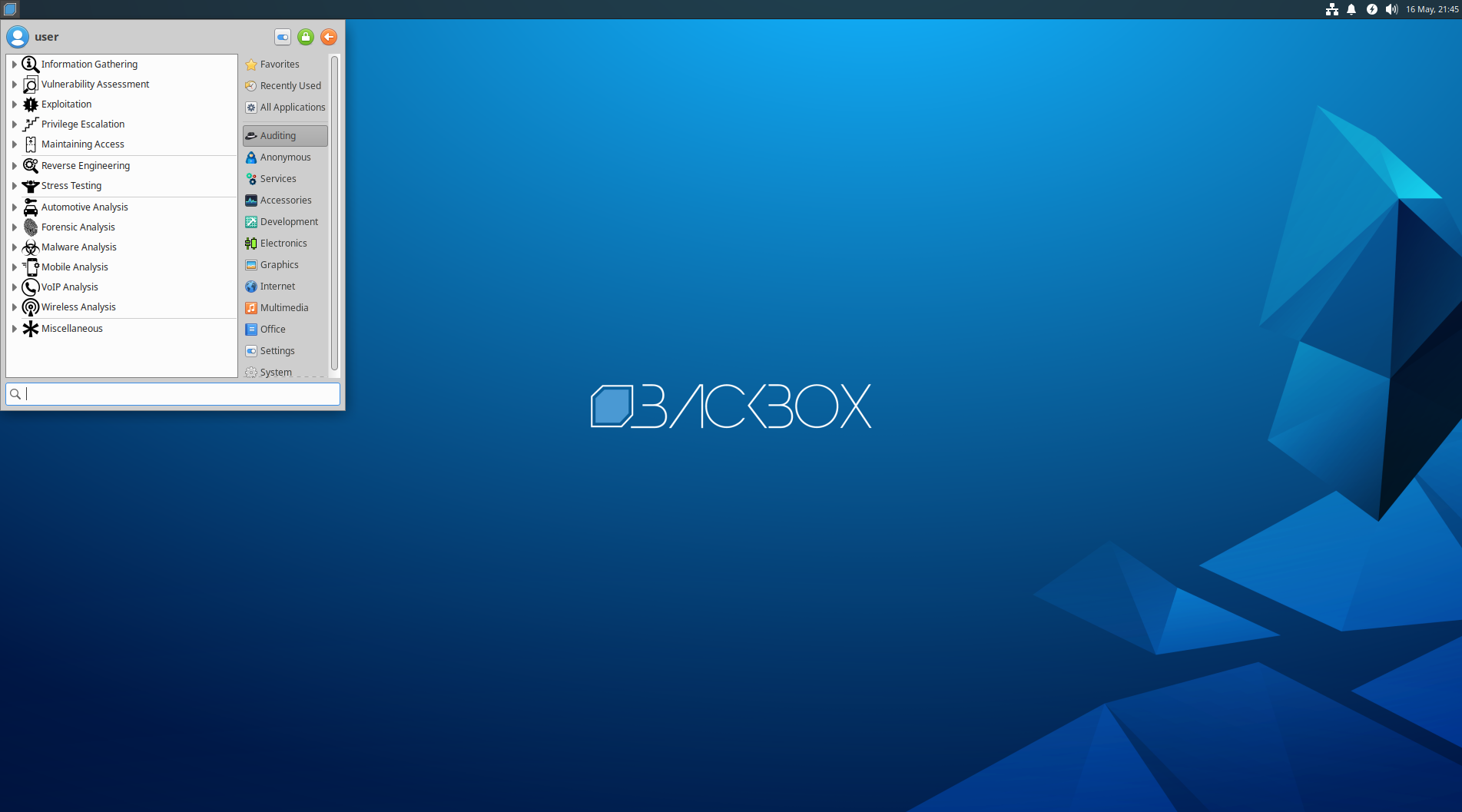Open the Graphics category

pyautogui.click(x=285, y=265)
